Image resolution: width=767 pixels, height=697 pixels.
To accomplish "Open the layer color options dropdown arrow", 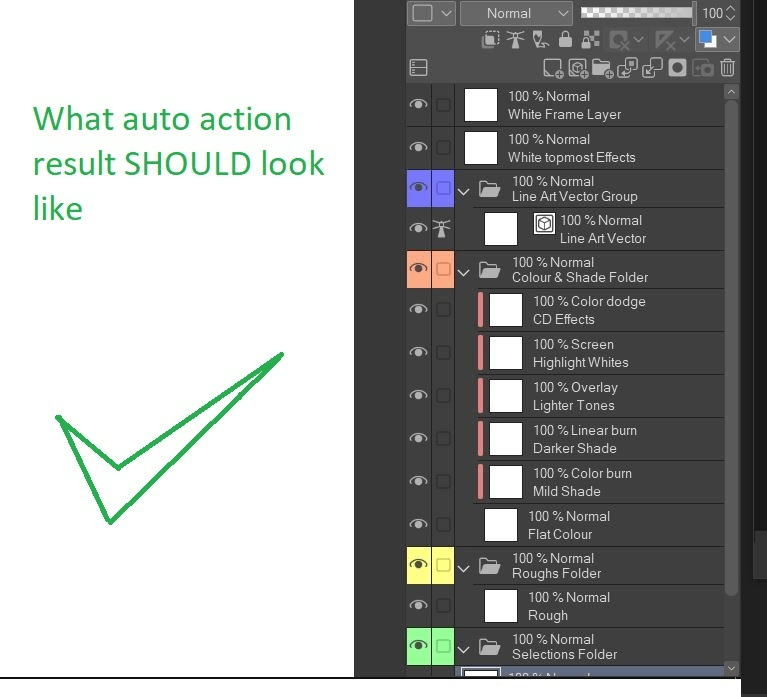I will [729, 39].
